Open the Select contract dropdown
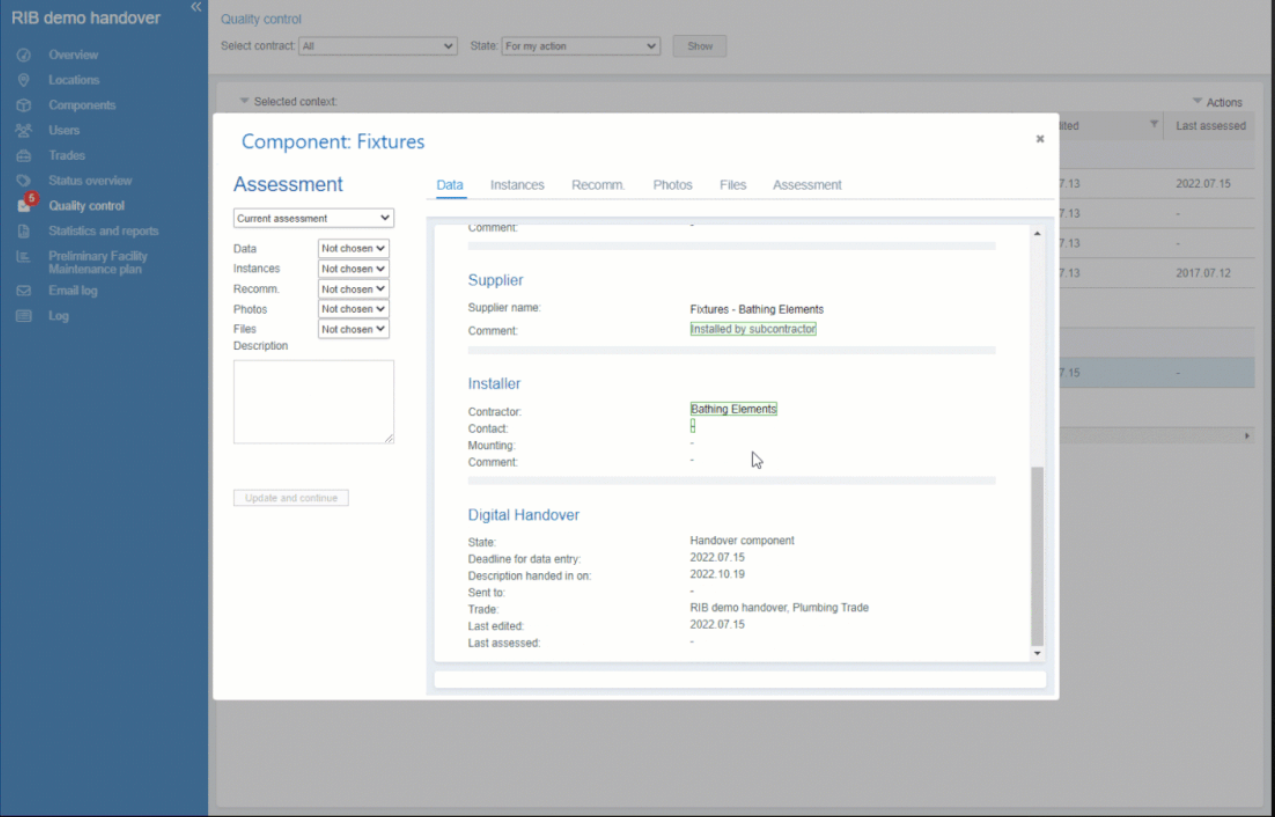Image resolution: width=1275 pixels, height=817 pixels. (377, 45)
